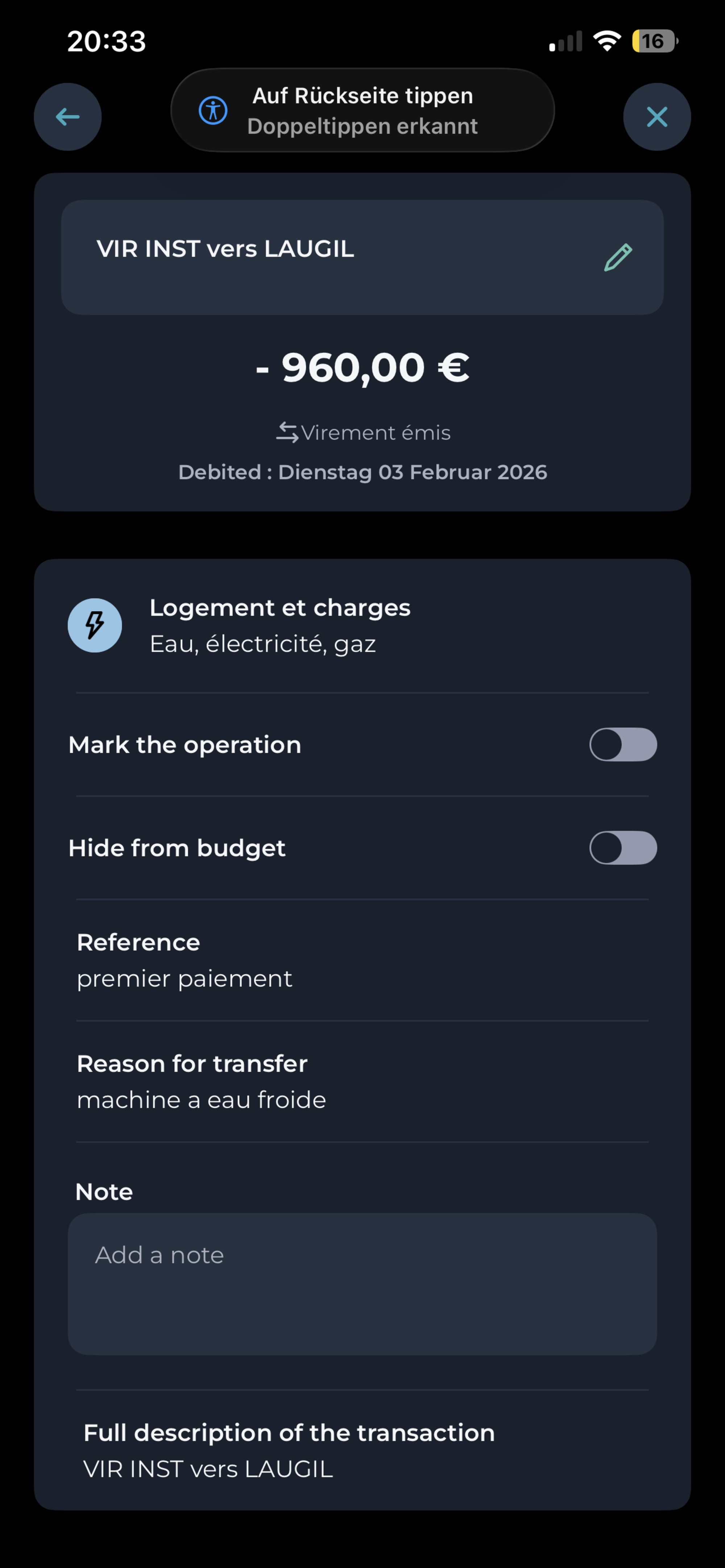The image size is (725, 1568).
Task: Tap the accessibility icon in the banner
Action: [213, 111]
